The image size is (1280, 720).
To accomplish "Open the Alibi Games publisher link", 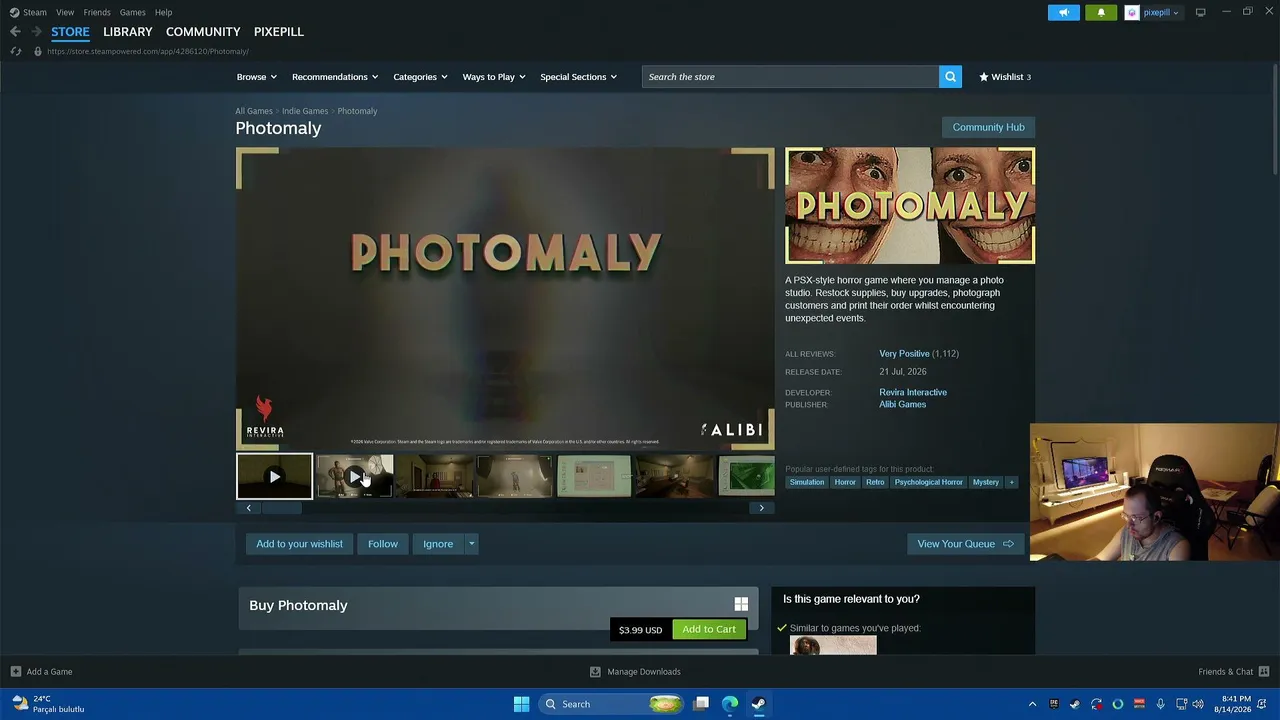I will point(902,404).
